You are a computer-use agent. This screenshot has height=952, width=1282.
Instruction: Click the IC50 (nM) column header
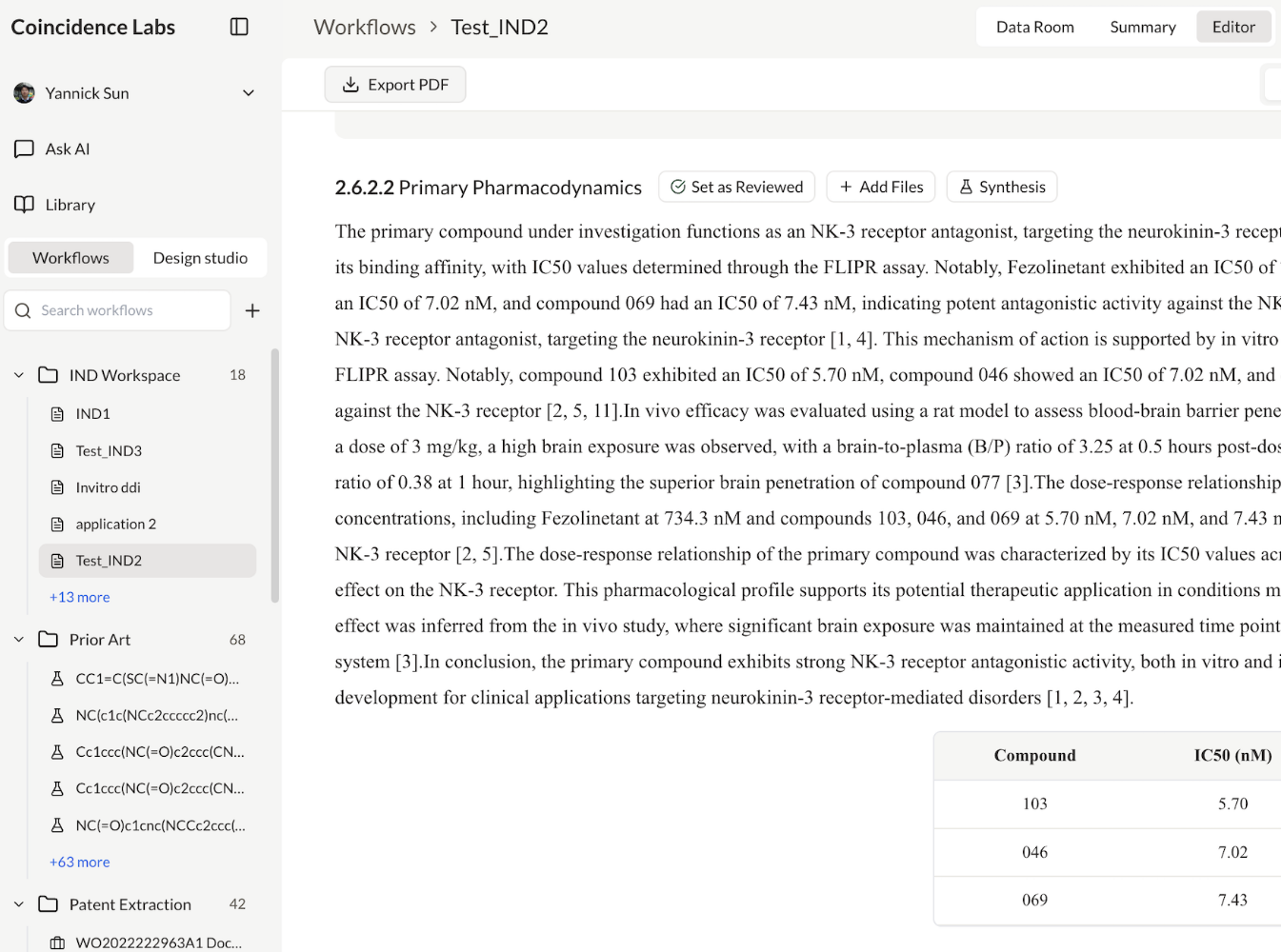[x=1233, y=756]
